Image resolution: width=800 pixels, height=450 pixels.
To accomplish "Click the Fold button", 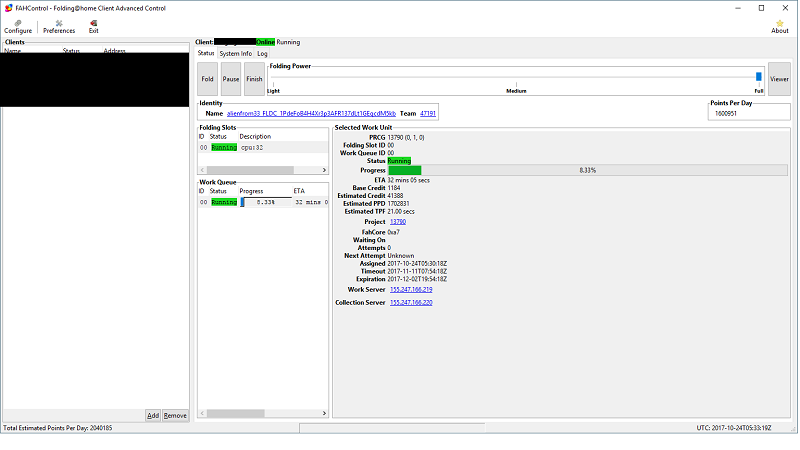I will pos(207,79).
